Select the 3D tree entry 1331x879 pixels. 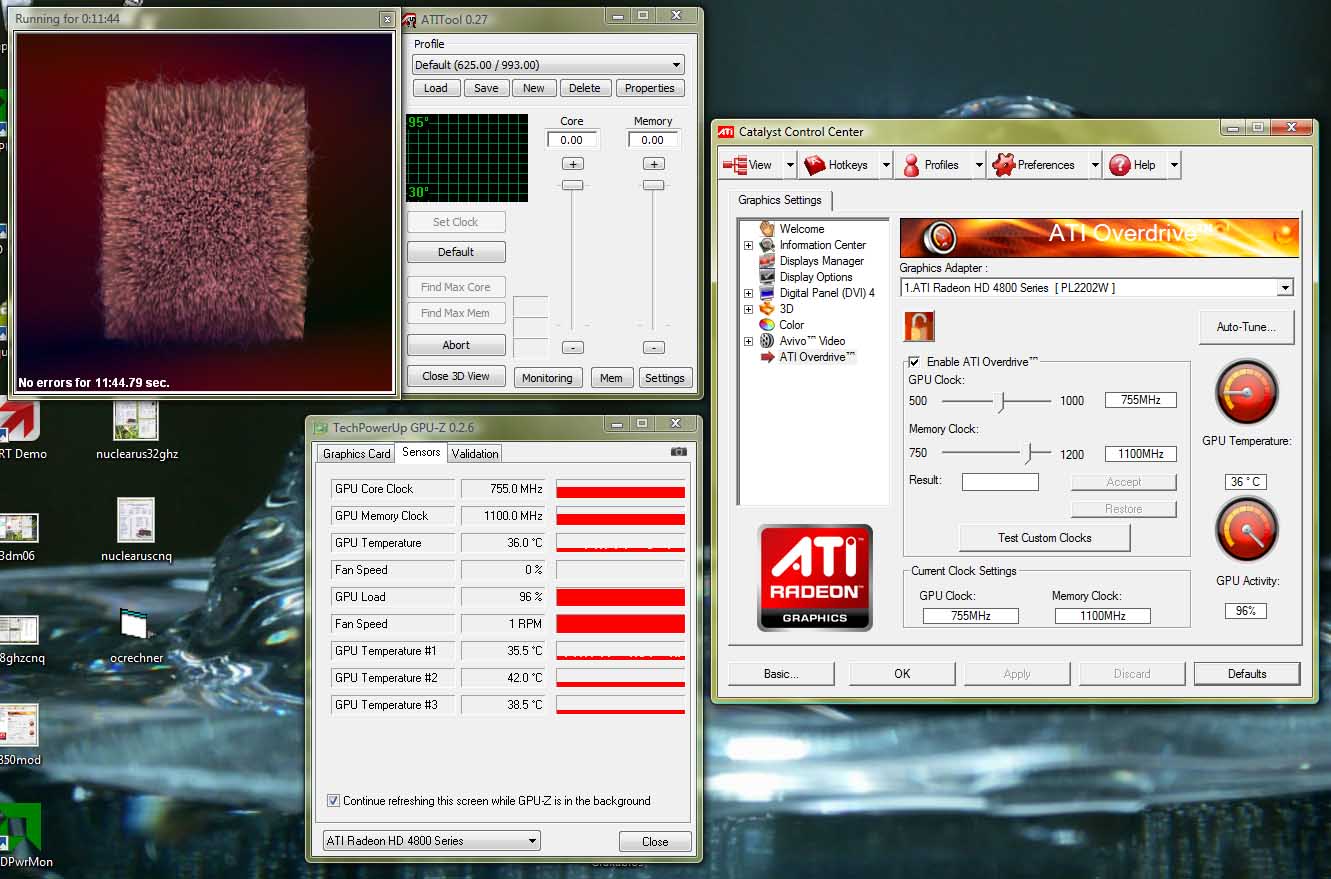[786, 309]
